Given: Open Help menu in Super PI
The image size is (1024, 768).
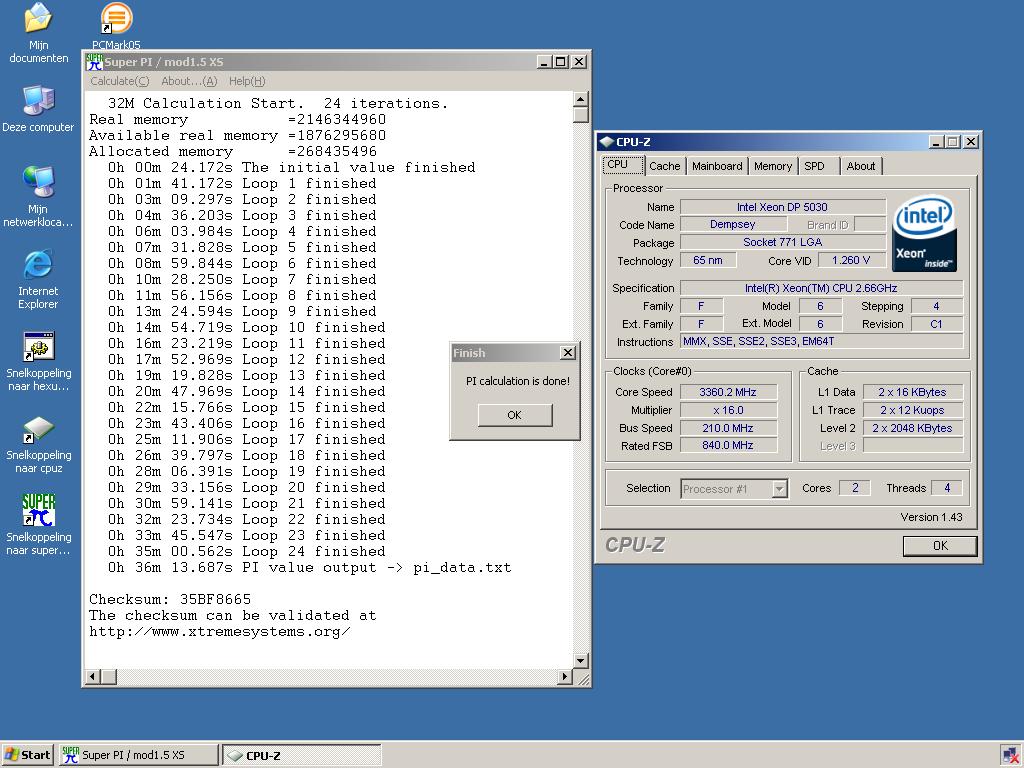Looking at the screenshot, I should point(247,81).
